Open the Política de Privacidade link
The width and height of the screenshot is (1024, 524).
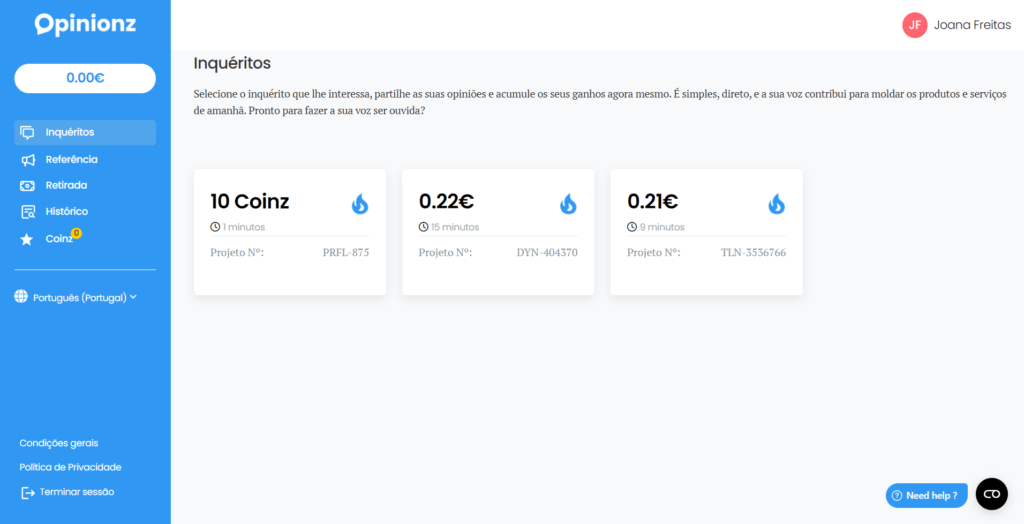point(71,467)
